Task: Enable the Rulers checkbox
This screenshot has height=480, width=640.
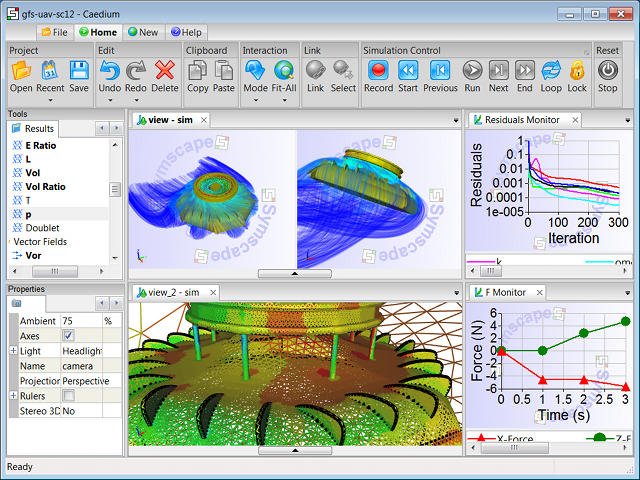Action: click(x=68, y=396)
